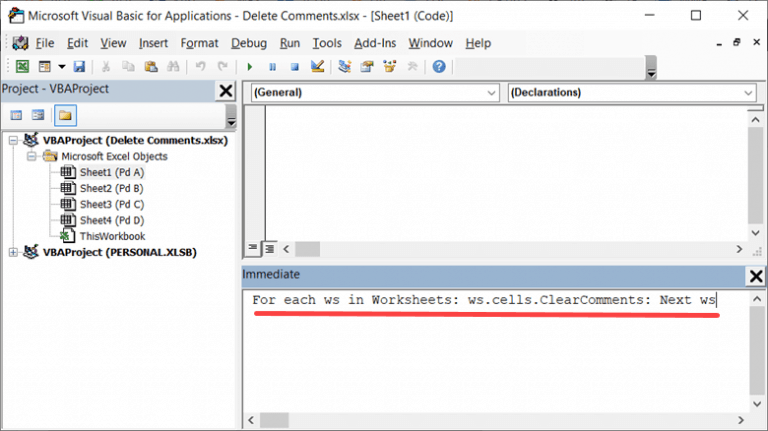This screenshot has width=768, height=431.
Task: Open the Insert object dropdown arrow
Action: click(62, 67)
